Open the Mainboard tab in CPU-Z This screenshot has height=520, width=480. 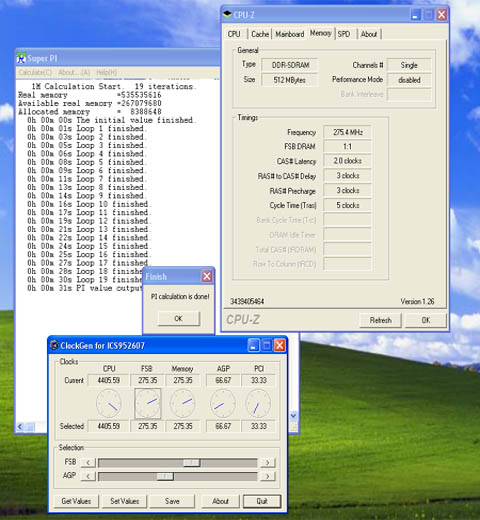pyautogui.click(x=290, y=34)
